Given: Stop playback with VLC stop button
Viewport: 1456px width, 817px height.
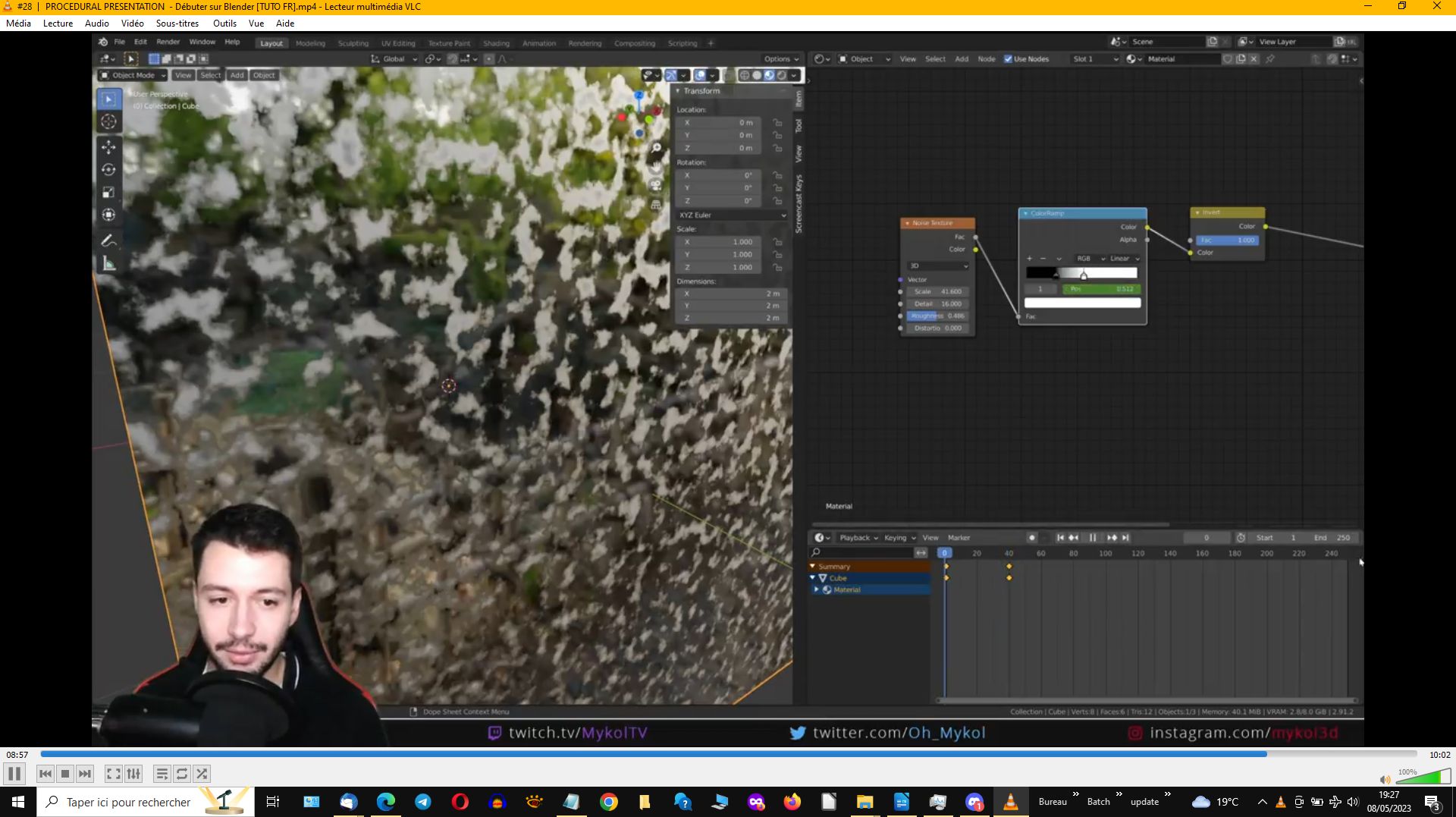Looking at the screenshot, I should click(65, 774).
